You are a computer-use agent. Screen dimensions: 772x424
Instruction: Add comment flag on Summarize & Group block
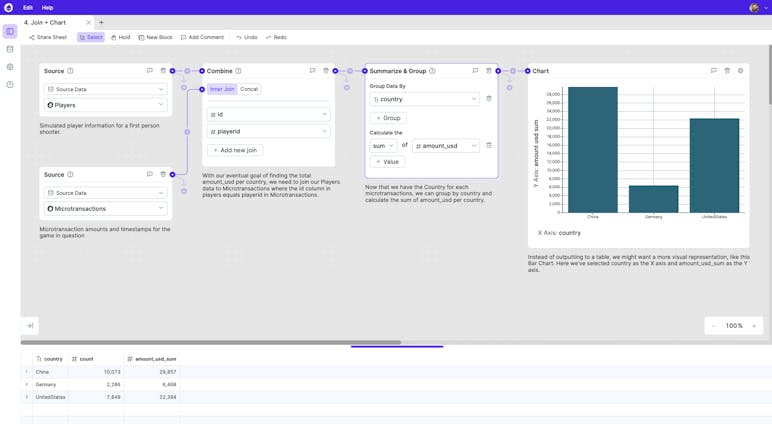[475, 71]
